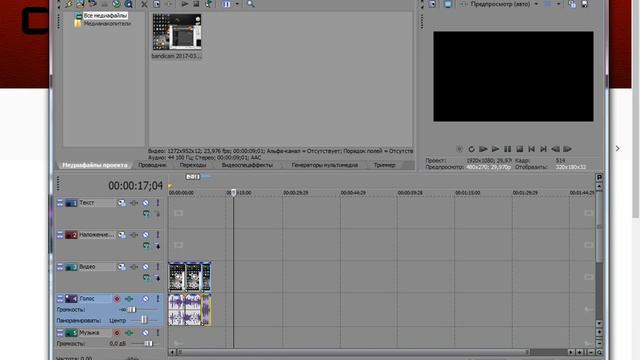This screenshot has width=640, height=360.
Task: Minimize the Текст track header
Action: tap(60, 203)
